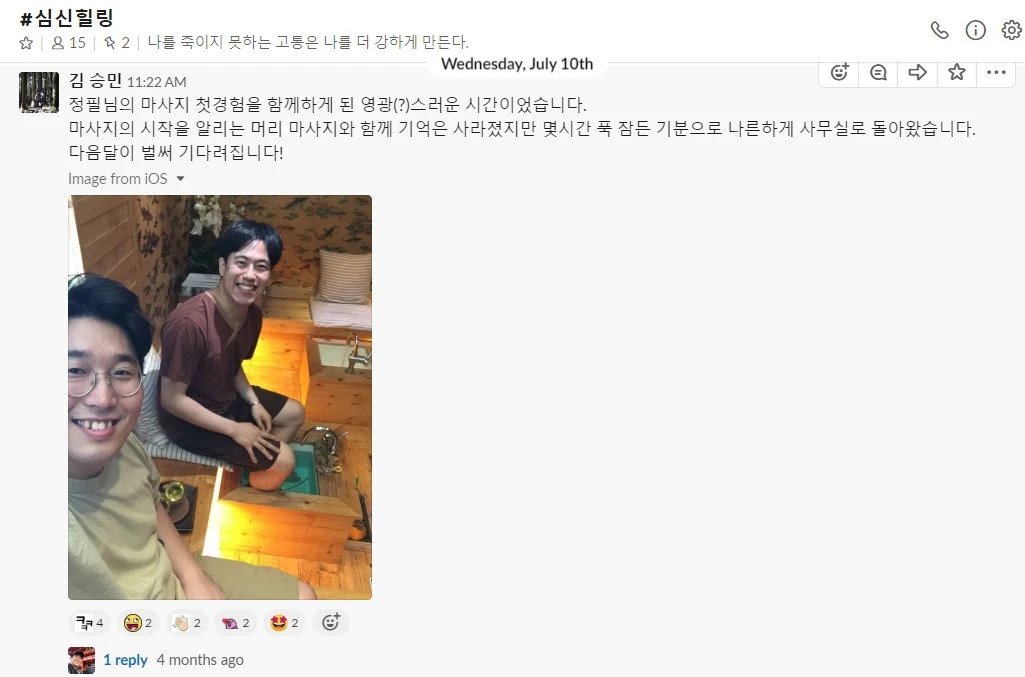Share message with forward arrow icon
The width and height of the screenshot is (1025, 677).
click(917, 72)
